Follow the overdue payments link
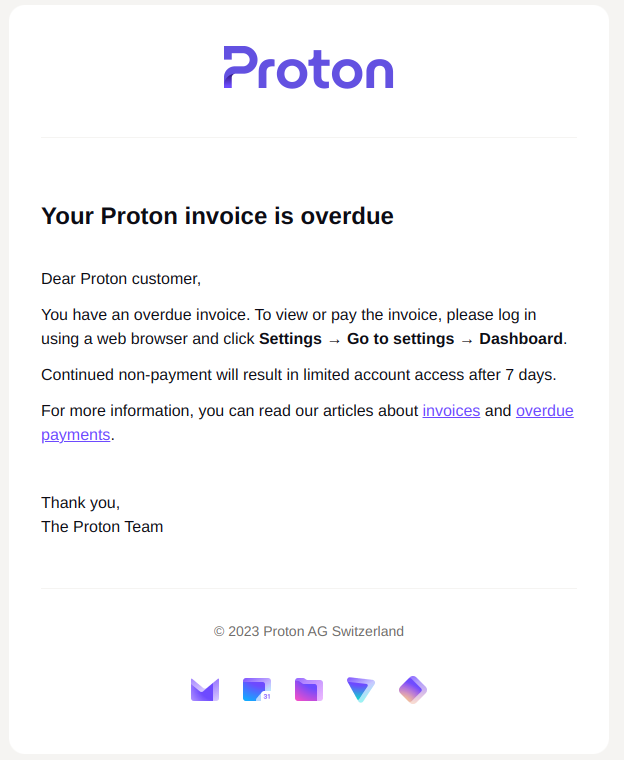 coord(544,411)
